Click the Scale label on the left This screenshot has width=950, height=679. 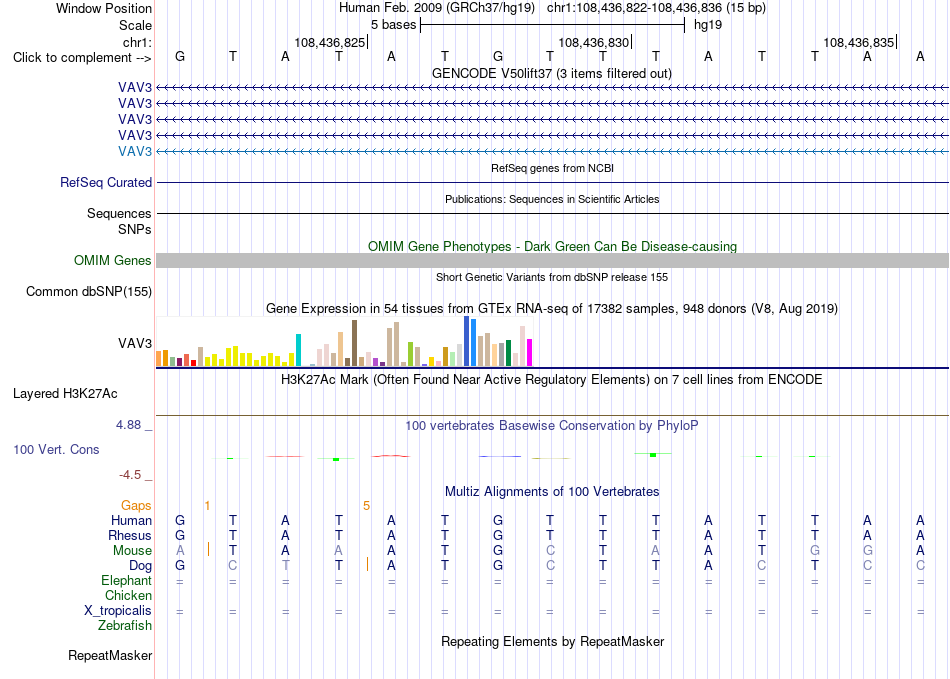[x=135, y=25]
